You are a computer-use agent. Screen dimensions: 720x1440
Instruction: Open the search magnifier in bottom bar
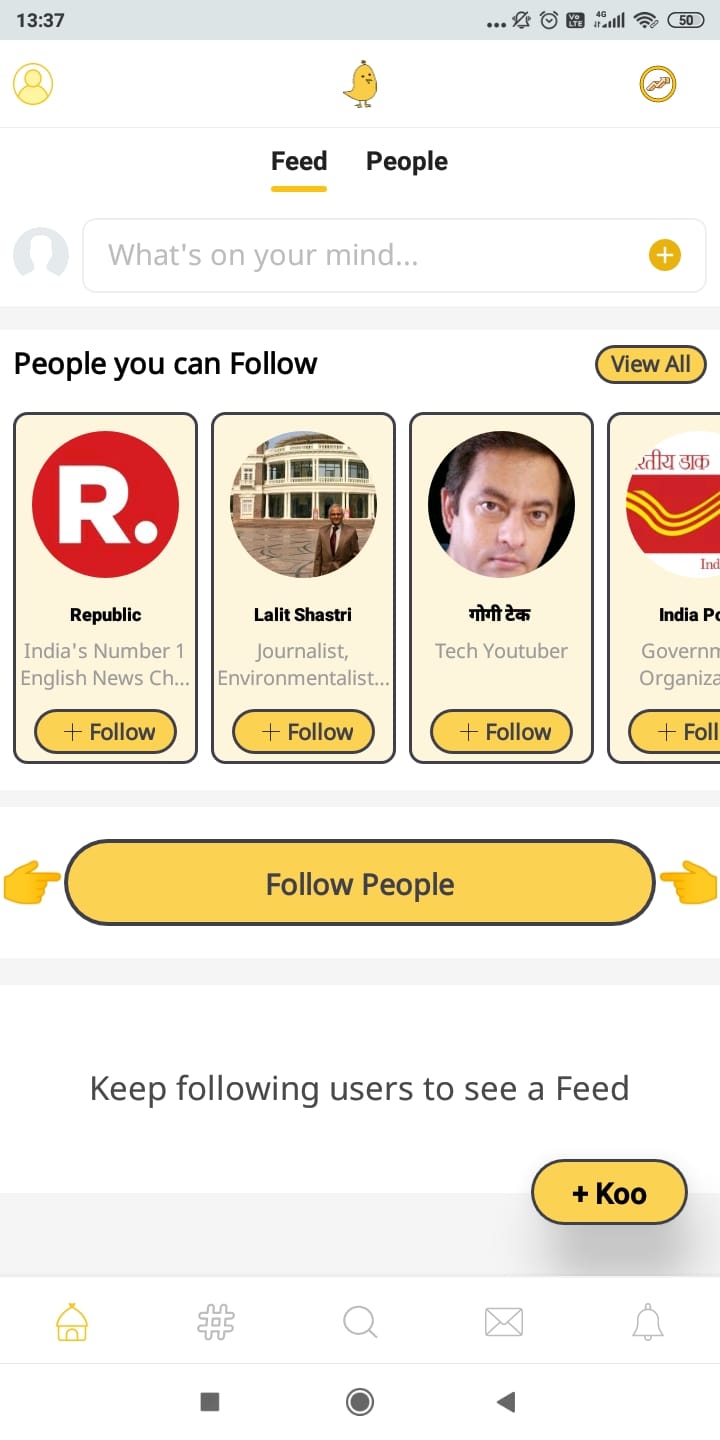360,1322
